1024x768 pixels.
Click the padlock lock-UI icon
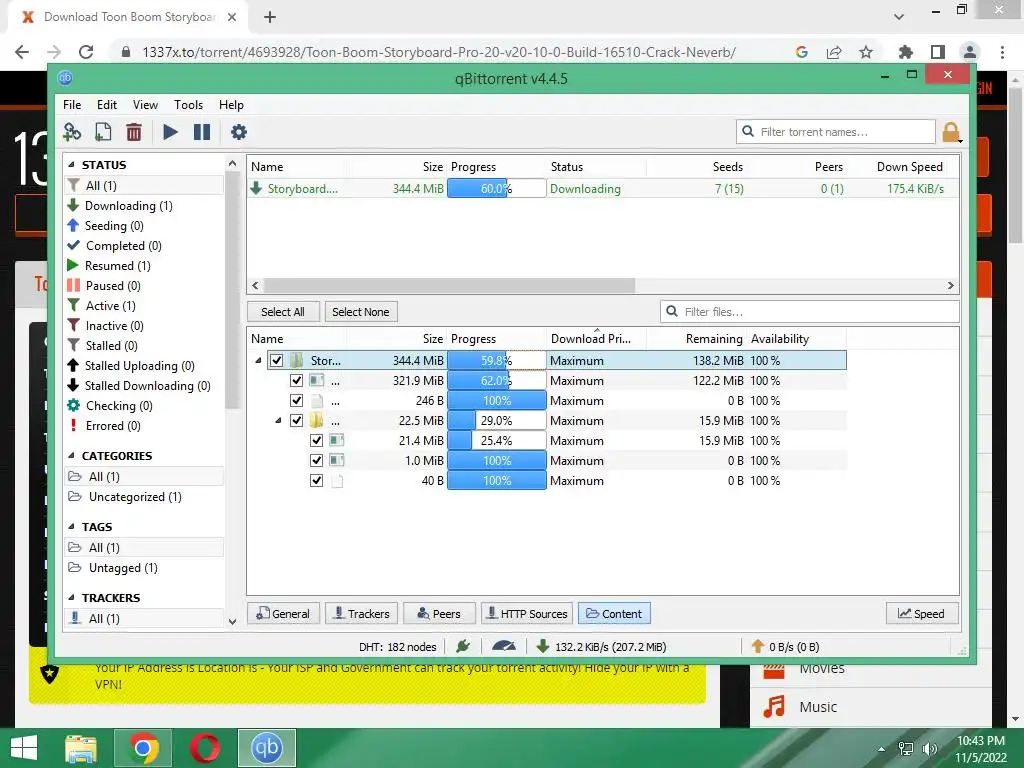[952, 132]
